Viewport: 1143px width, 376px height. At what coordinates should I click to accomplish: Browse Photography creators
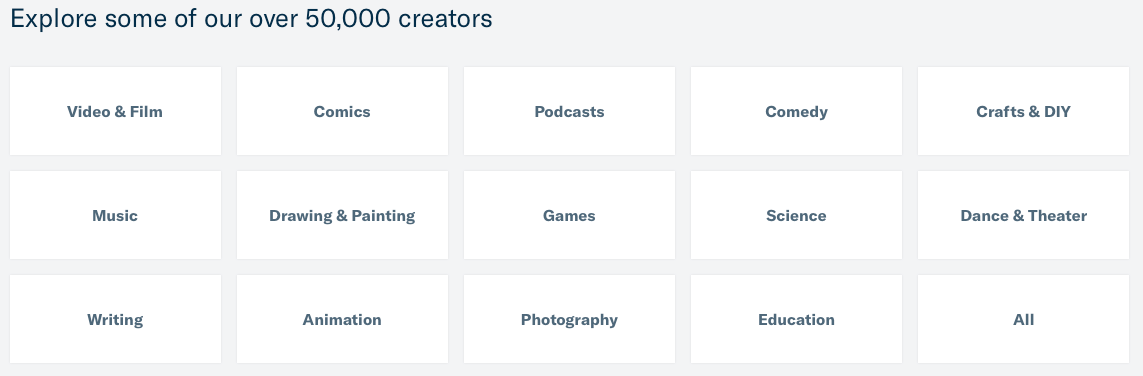(569, 319)
